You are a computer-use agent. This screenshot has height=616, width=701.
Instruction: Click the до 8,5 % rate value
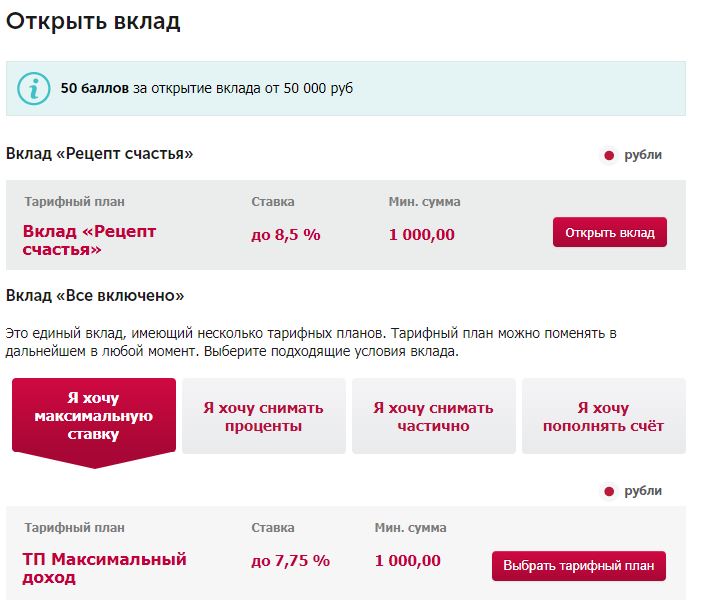[x=286, y=235]
